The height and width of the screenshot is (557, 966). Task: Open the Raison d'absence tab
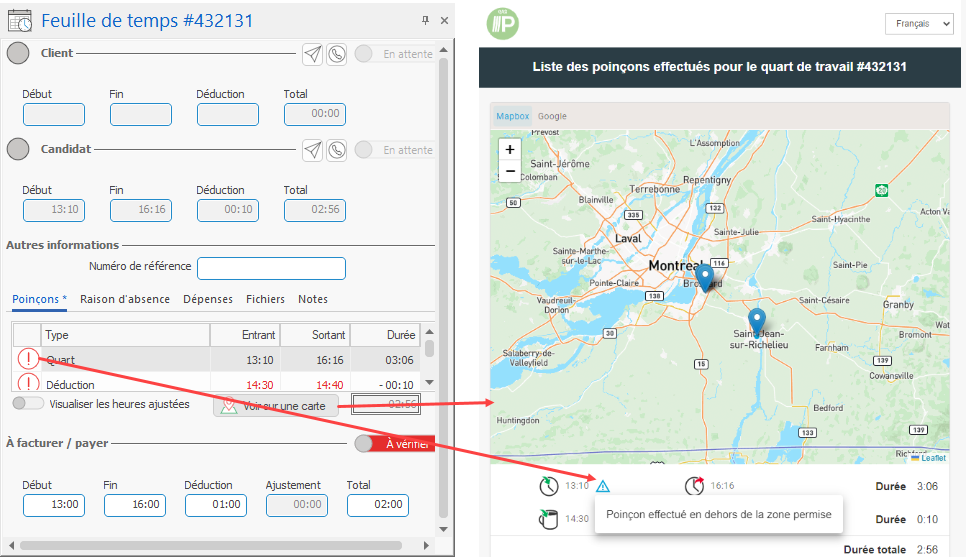pyautogui.click(x=124, y=299)
